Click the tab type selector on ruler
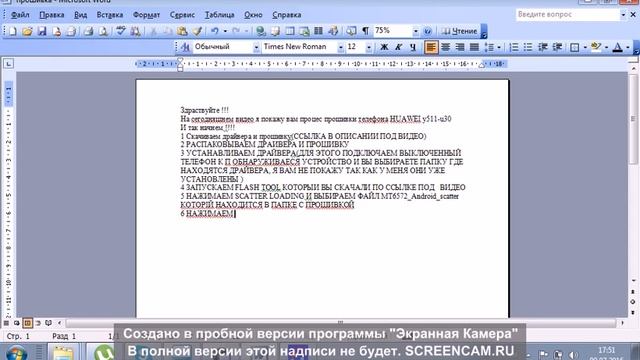This screenshot has height=360, width=640. pos(8,63)
